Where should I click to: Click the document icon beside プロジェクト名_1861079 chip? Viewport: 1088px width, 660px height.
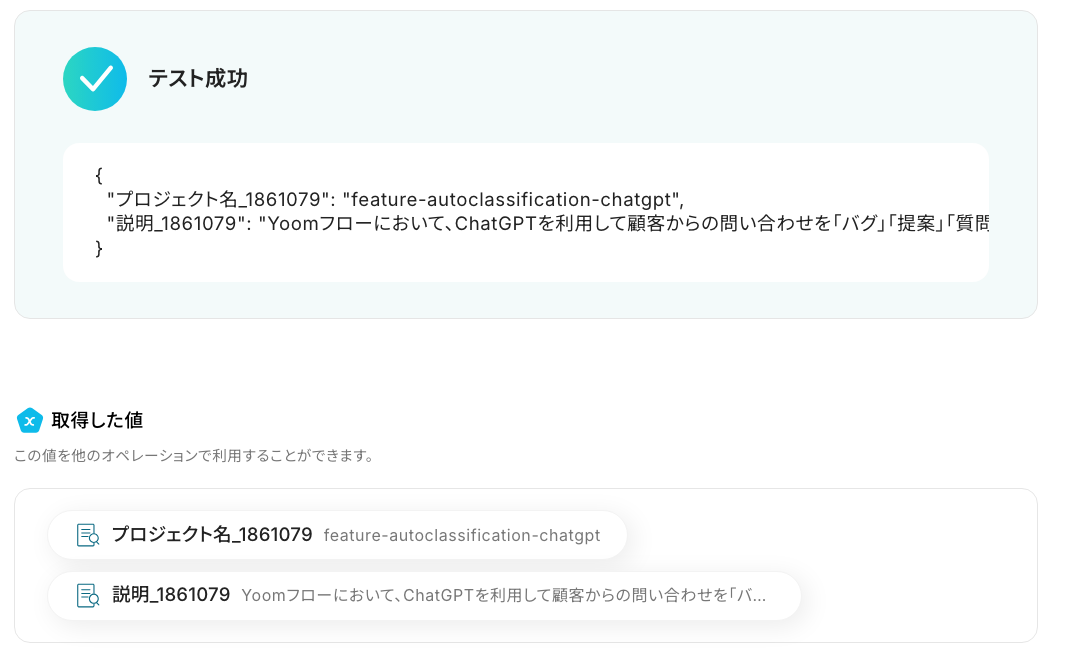pyautogui.click(x=88, y=535)
